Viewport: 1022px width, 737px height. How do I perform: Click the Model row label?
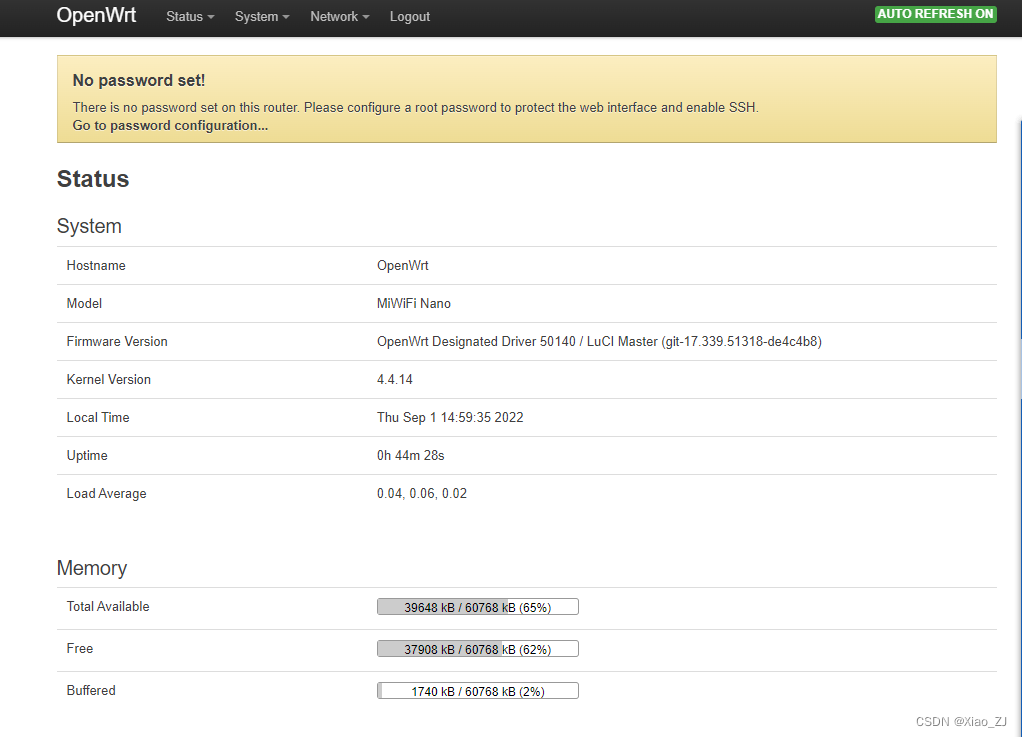click(84, 303)
